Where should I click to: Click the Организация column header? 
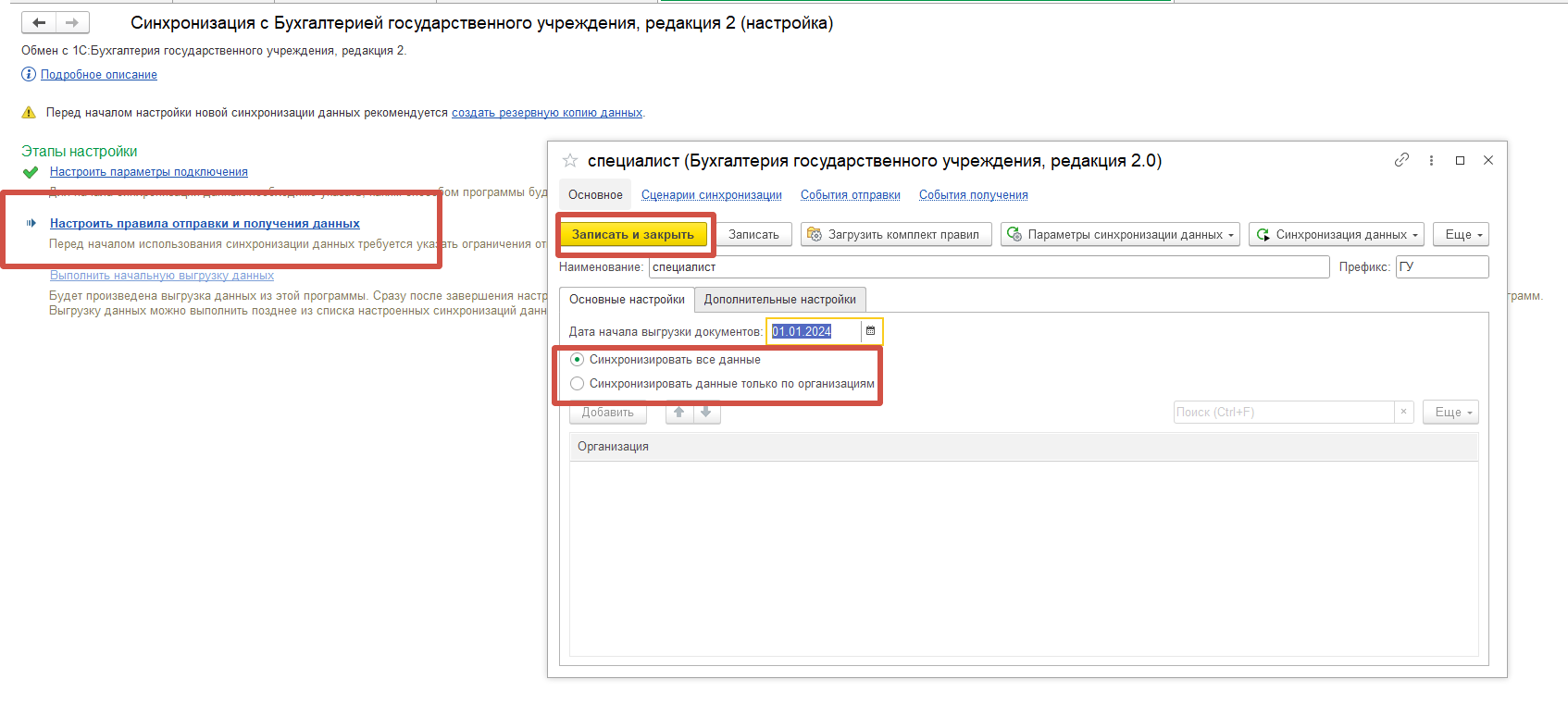pyautogui.click(x=1024, y=447)
